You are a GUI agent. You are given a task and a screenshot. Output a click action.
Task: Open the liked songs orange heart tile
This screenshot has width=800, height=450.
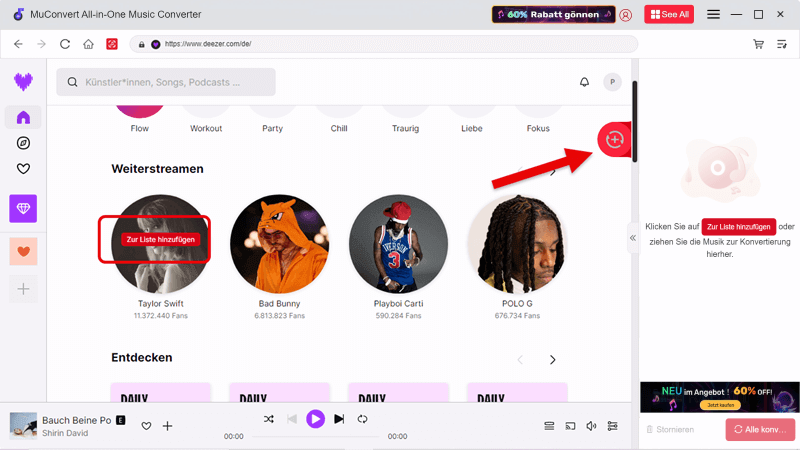(23, 251)
